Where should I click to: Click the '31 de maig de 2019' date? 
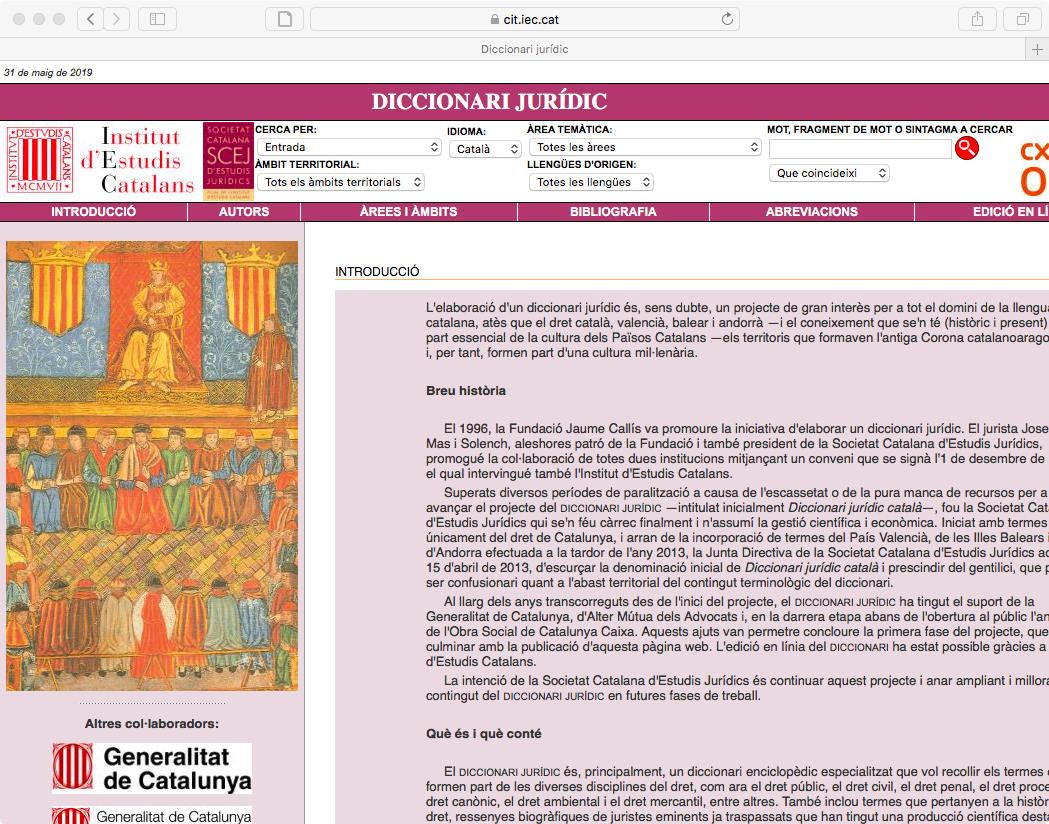pos(48,72)
